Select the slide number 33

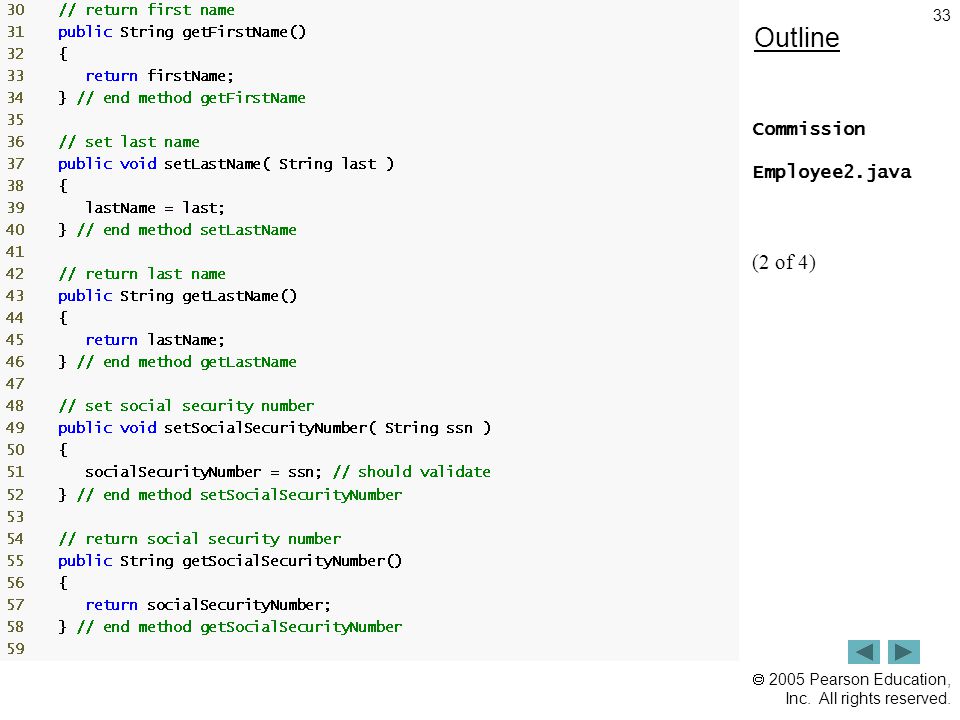tap(941, 15)
